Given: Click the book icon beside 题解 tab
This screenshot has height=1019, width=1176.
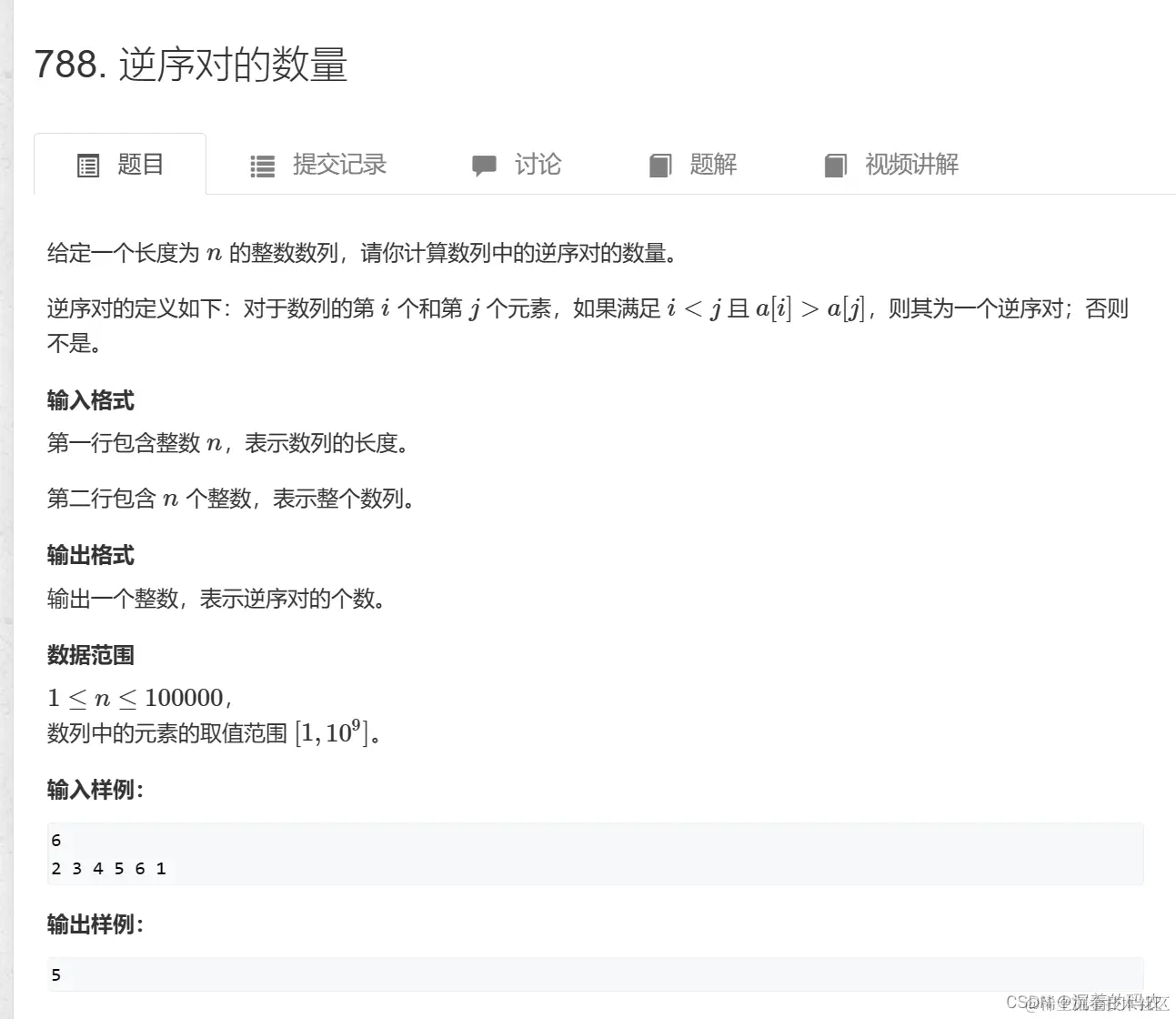Looking at the screenshot, I should click(x=660, y=165).
